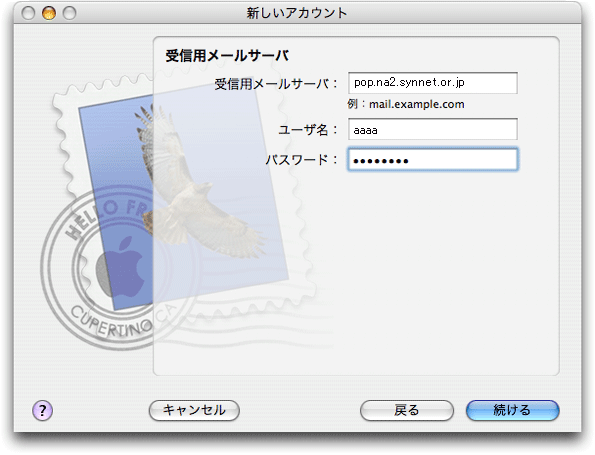Zoom window using the third title-bar button
Screen dimensions: 595x455
coord(69,13)
